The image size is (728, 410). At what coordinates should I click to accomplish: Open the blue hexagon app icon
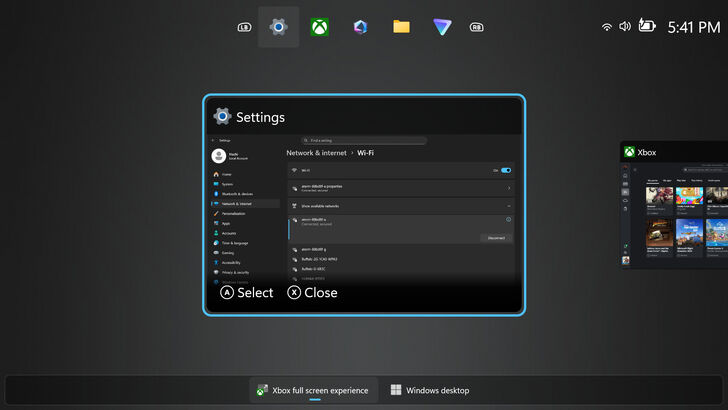click(360, 27)
